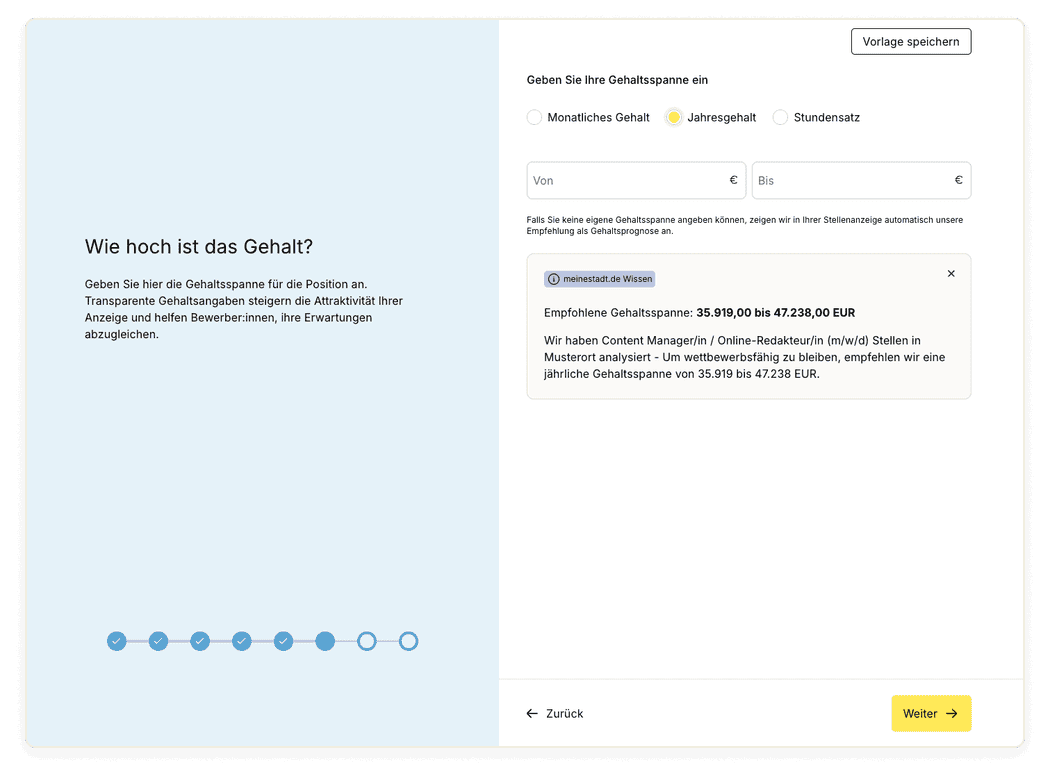Jump to the fourth completed progress step

click(x=242, y=641)
